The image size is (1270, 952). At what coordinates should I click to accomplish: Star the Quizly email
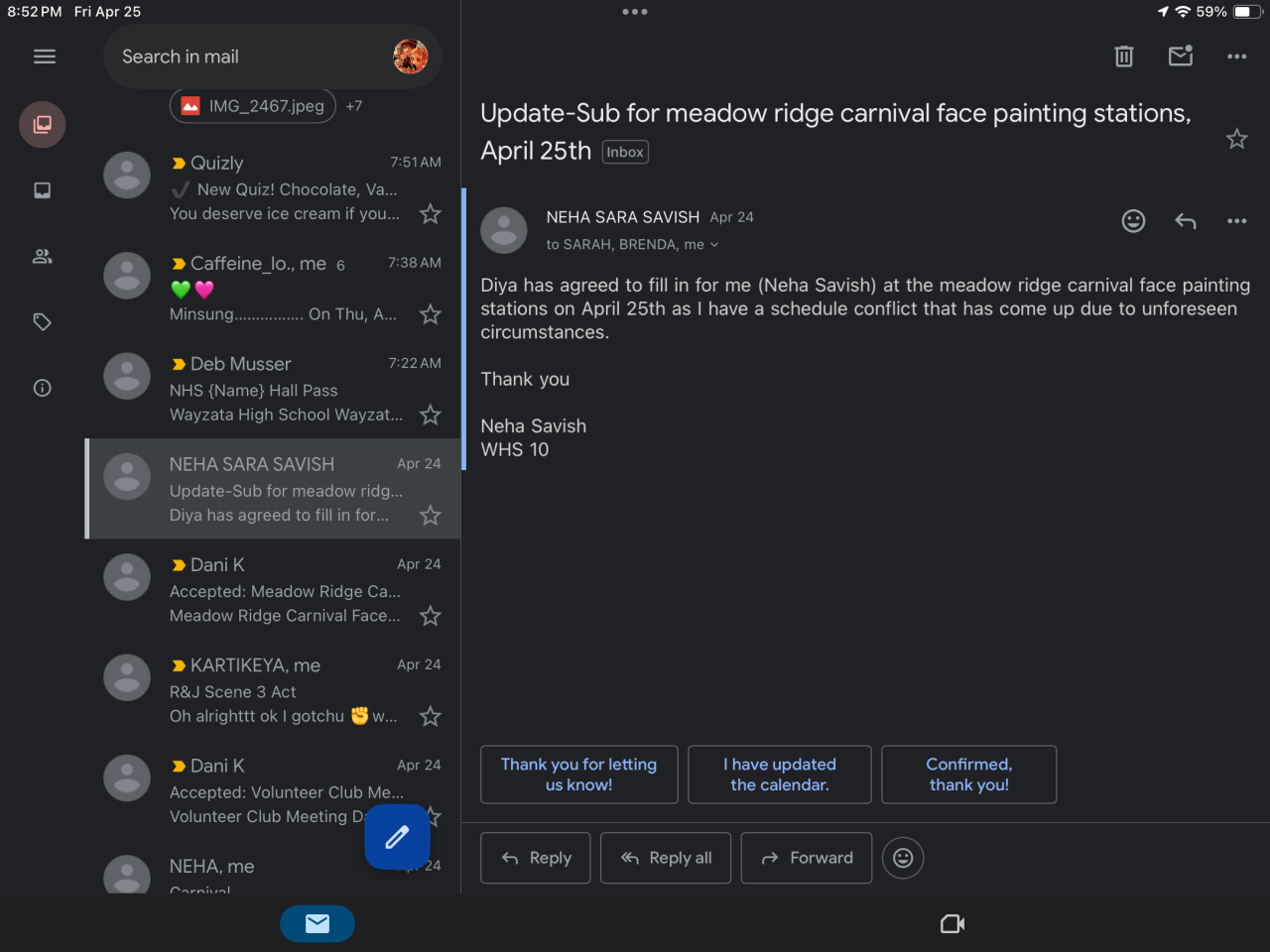(x=430, y=214)
